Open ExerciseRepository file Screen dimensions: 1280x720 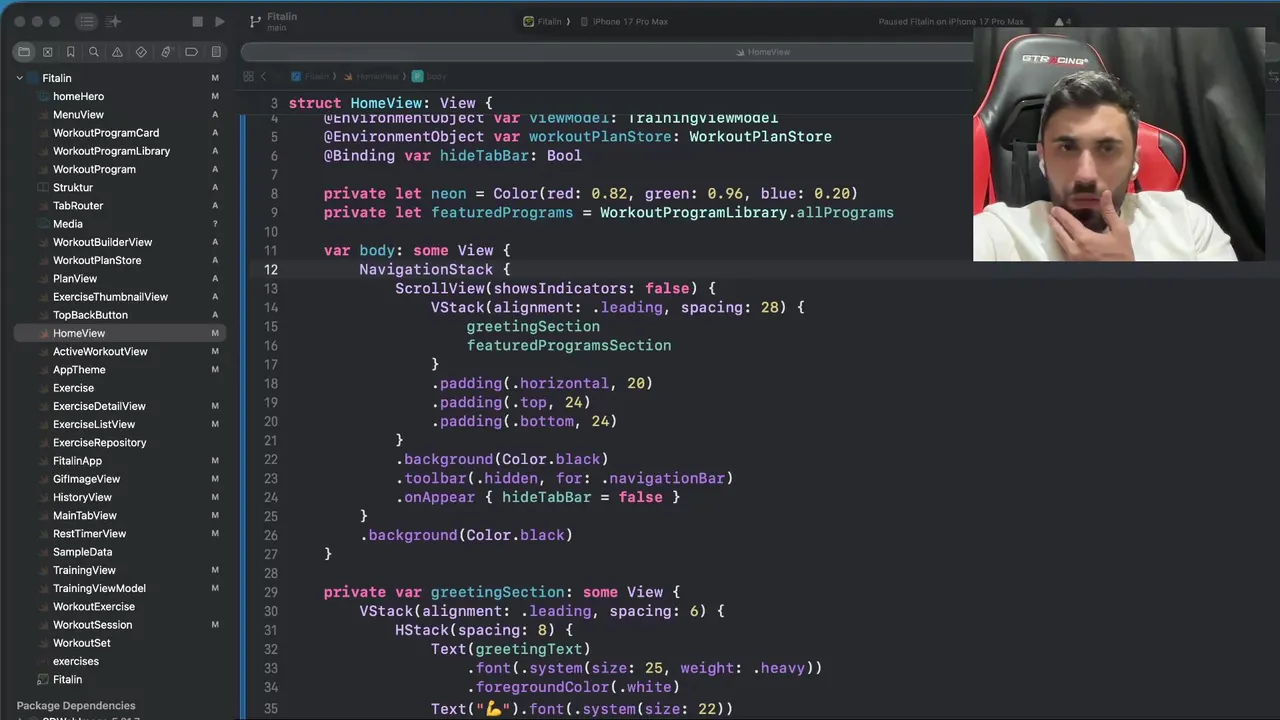[99, 443]
